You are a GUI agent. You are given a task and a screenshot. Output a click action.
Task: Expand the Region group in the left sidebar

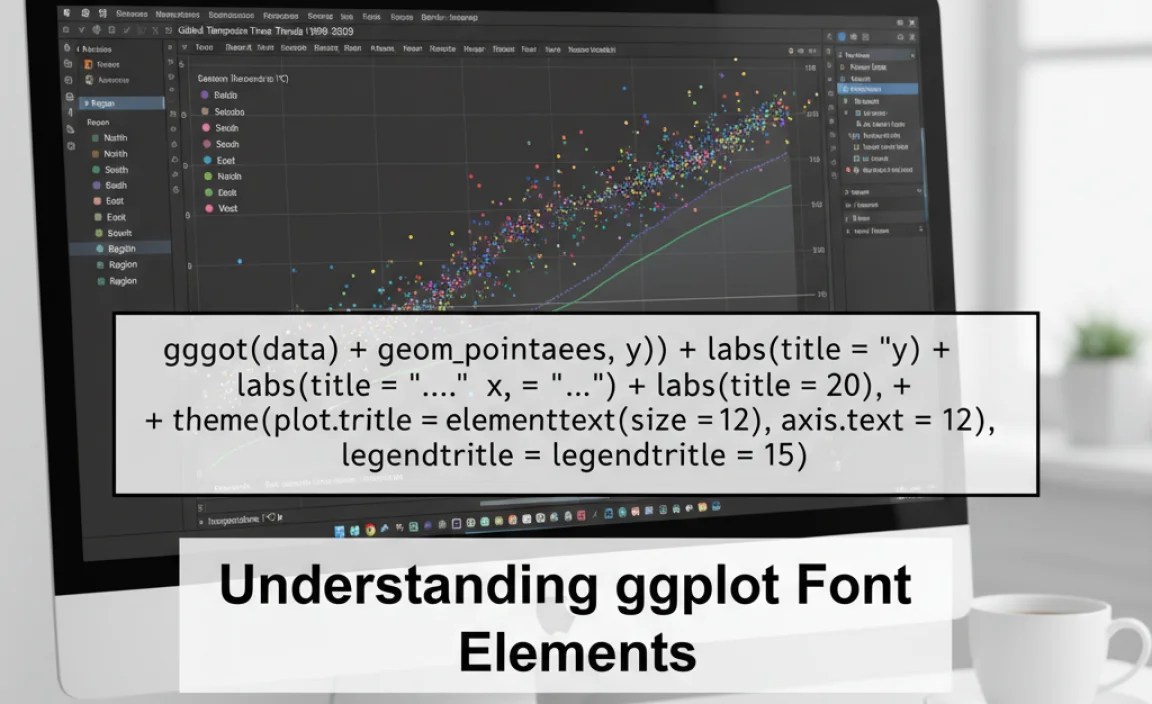[x=88, y=103]
